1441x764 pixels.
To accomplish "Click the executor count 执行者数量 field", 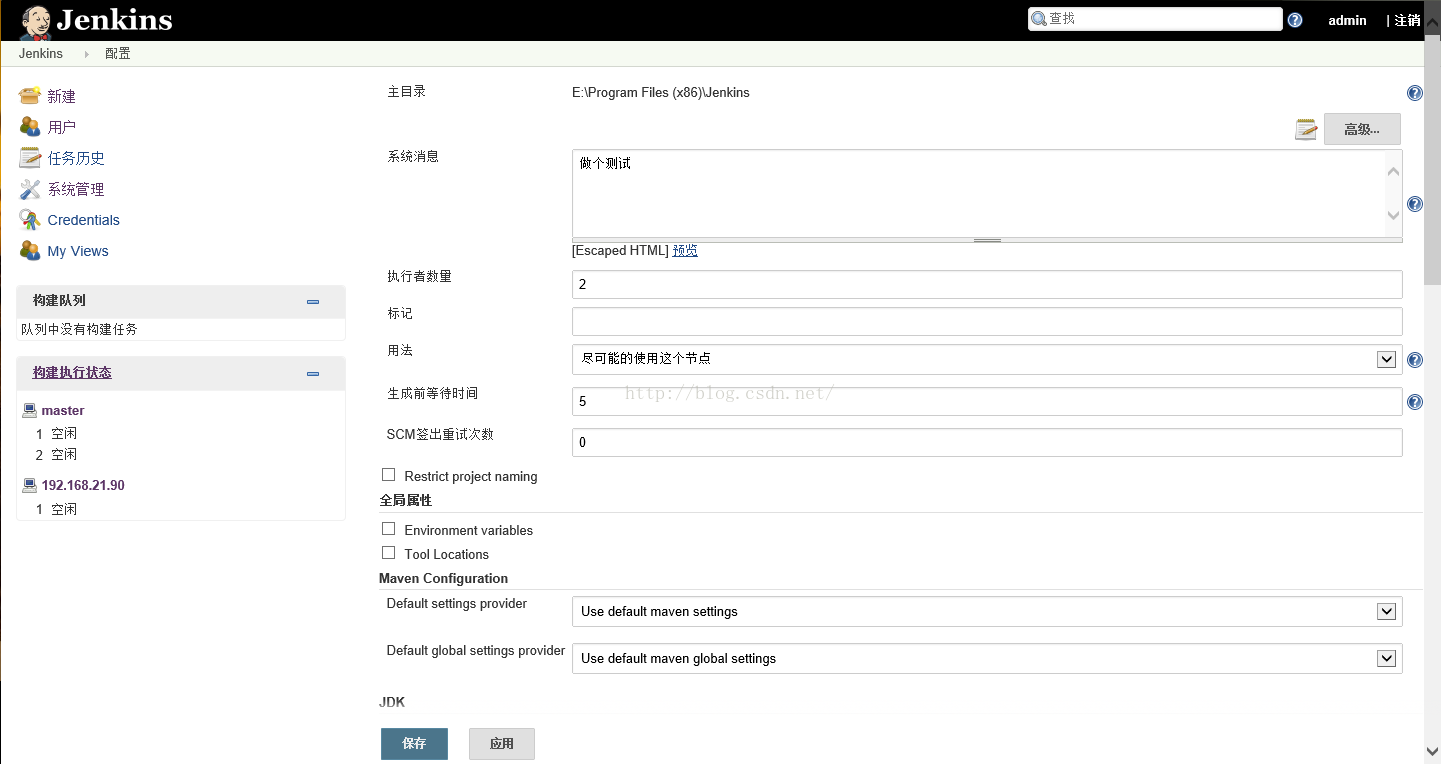I will [x=987, y=284].
